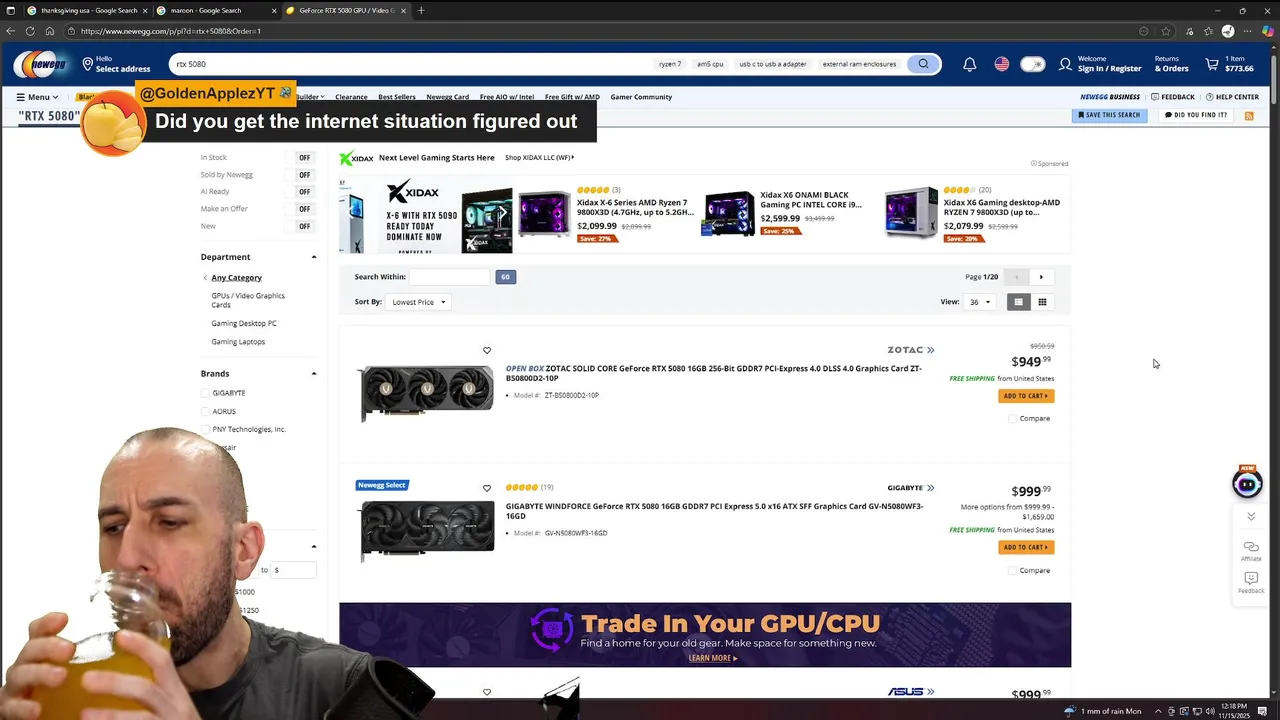The width and height of the screenshot is (1280, 720).
Task: Collapse the Brands section
Action: coord(314,374)
